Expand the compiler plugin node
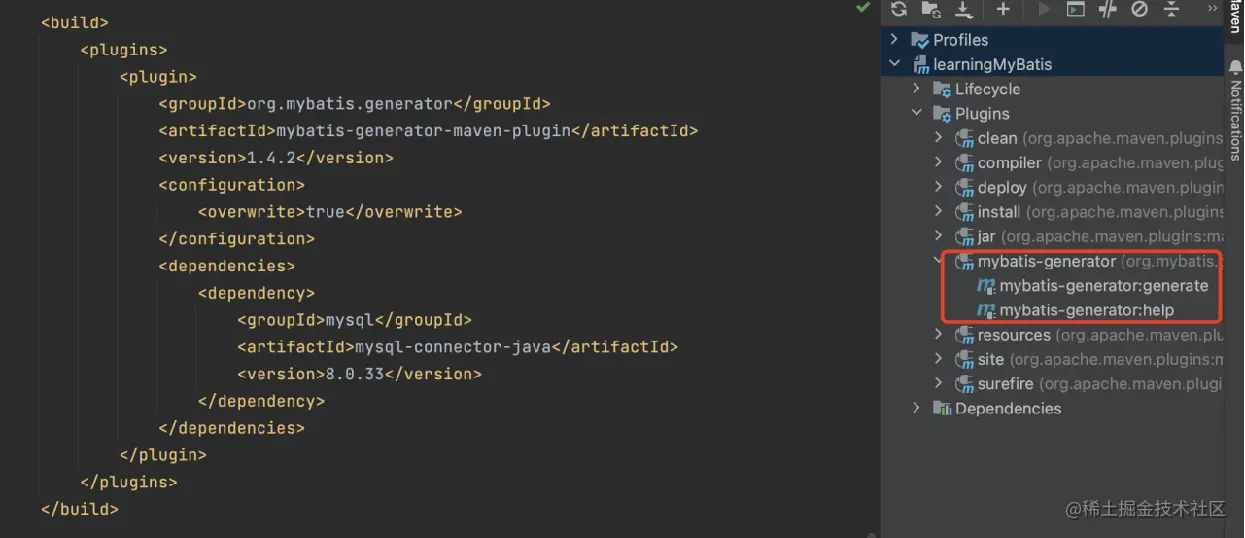The width and height of the screenshot is (1245, 538). [x=938, y=162]
